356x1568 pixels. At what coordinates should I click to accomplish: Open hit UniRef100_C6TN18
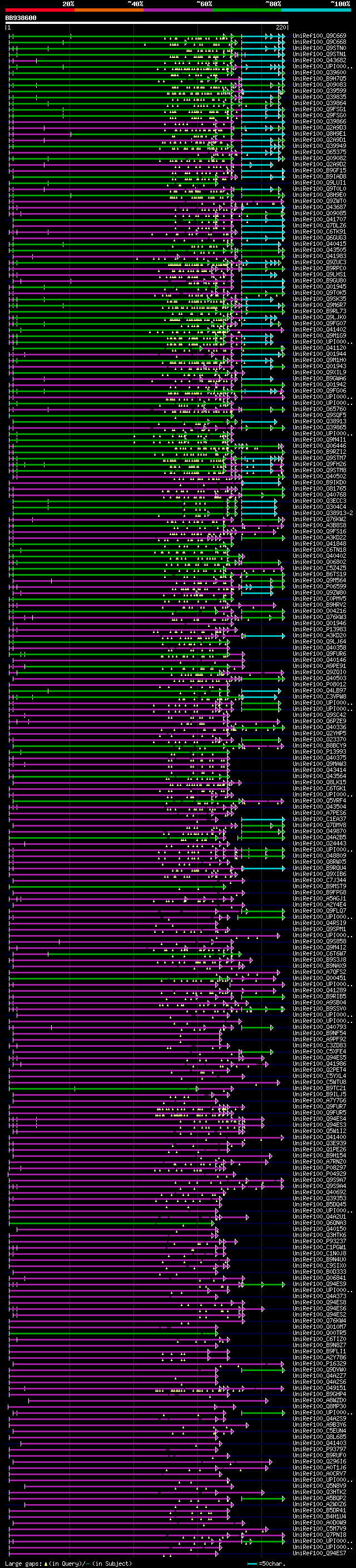[319, 550]
